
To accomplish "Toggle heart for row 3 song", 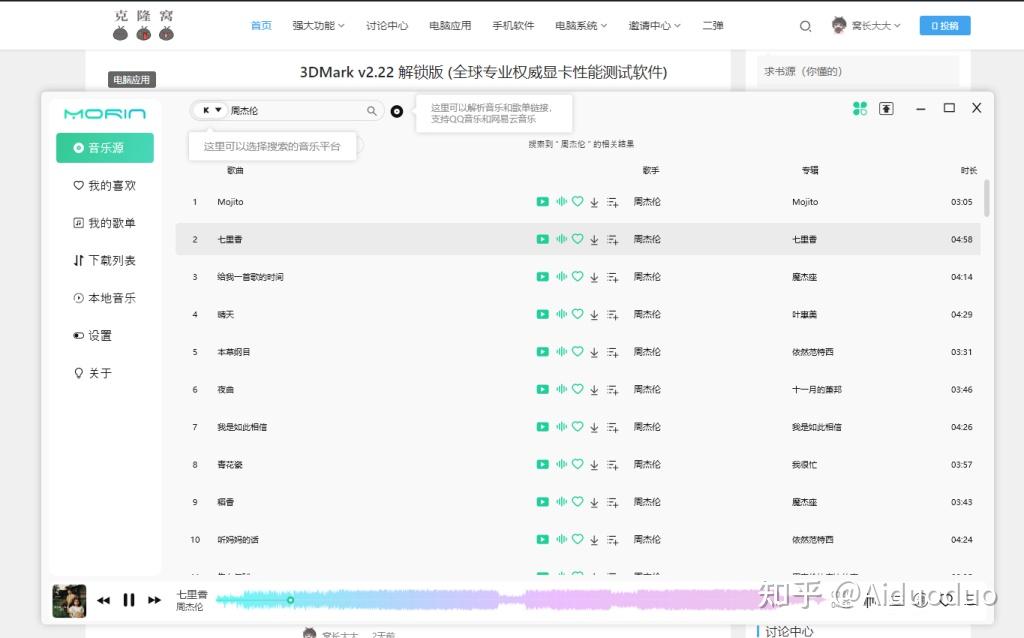I will [577, 276].
